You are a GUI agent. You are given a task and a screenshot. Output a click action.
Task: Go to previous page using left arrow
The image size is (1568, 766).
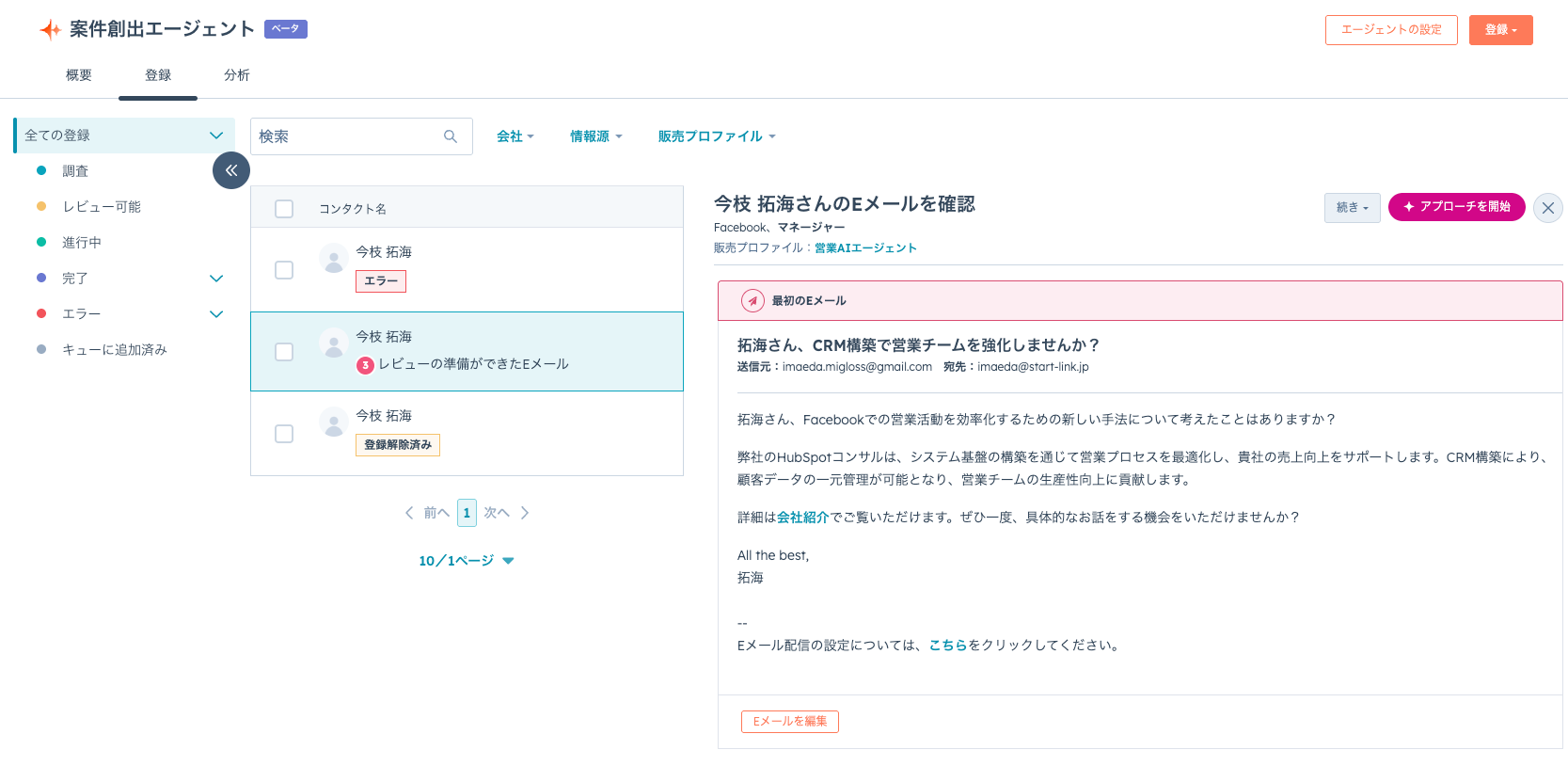(x=409, y=513)
